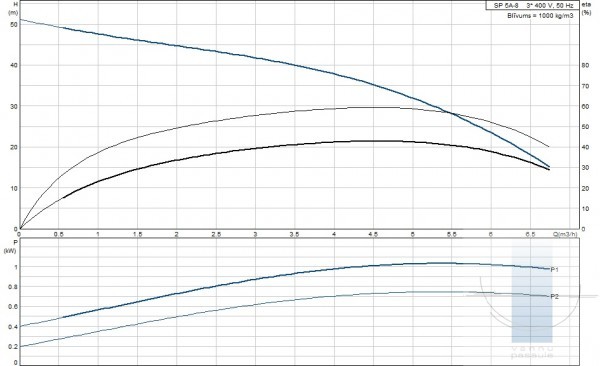Click the P (kW) power axis label
Viewport: 600px width, 366px height.
pos(10,247)
